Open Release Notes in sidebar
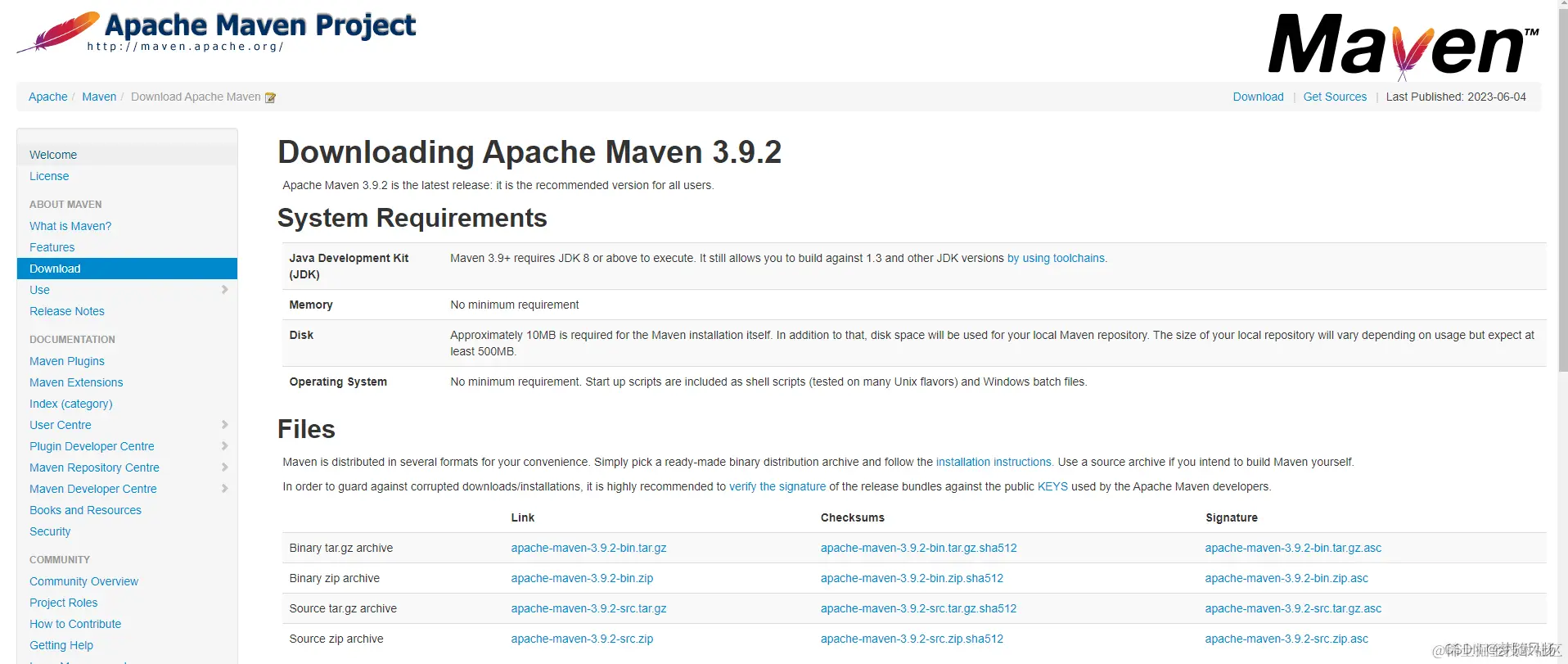This screenshot has width=1568, height=664. tap(67, 311)
